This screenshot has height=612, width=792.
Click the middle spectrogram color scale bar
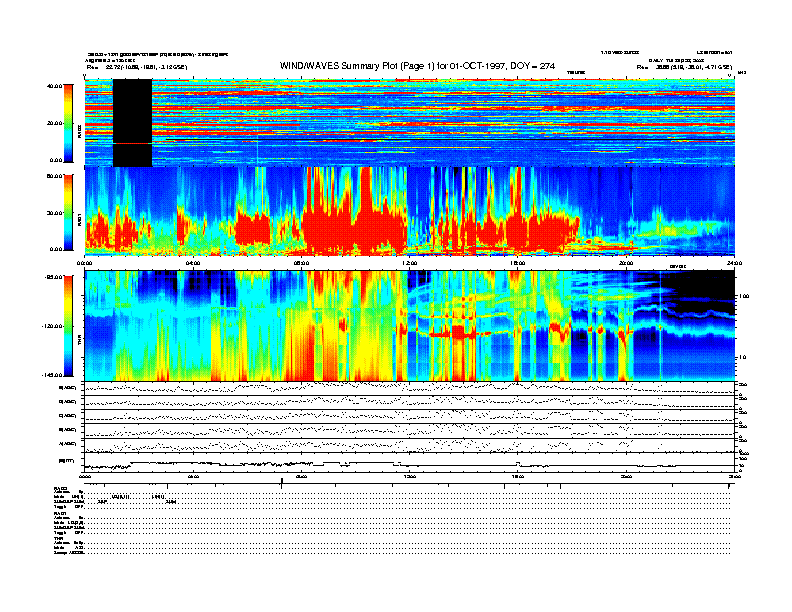coord(68,212)
